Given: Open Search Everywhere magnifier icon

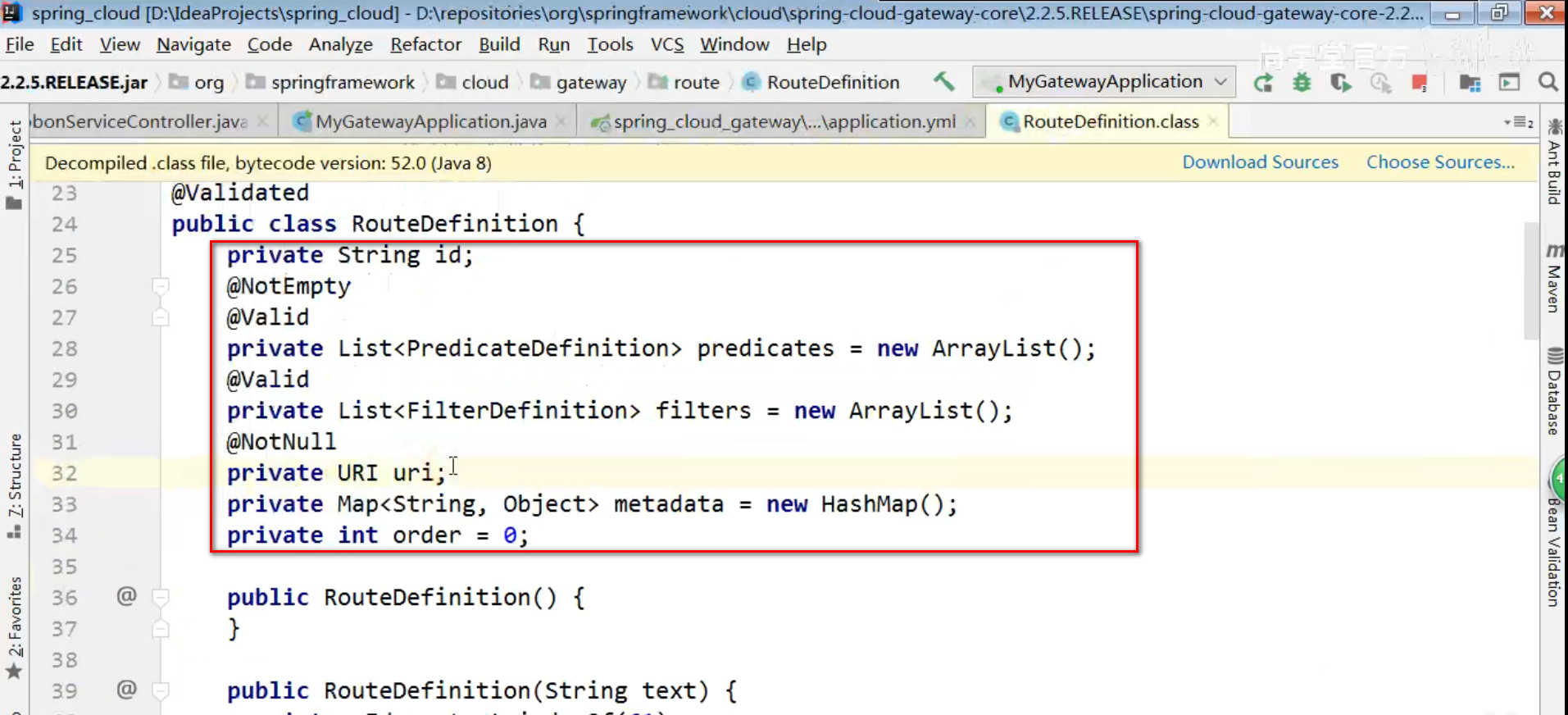Looking at the screenshot, I should 1548,82.
